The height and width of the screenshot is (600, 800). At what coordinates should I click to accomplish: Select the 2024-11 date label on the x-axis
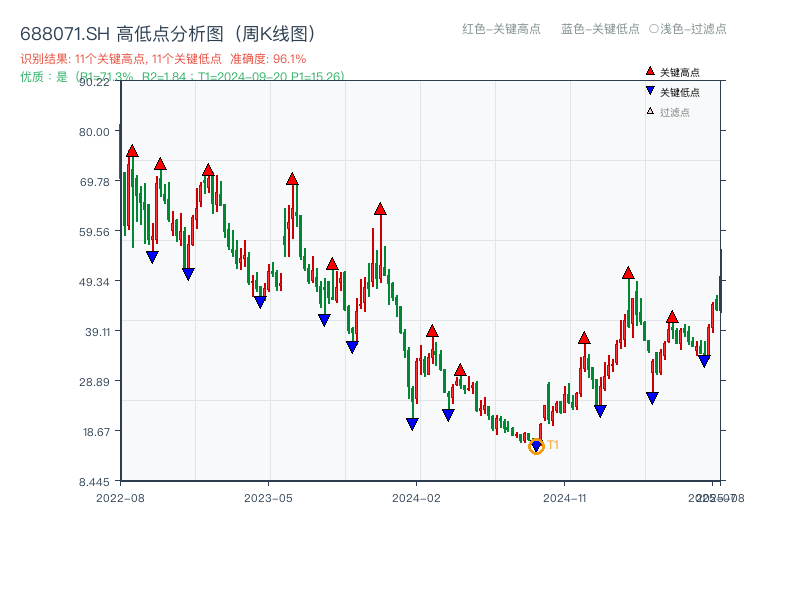[x=567, y=497]
